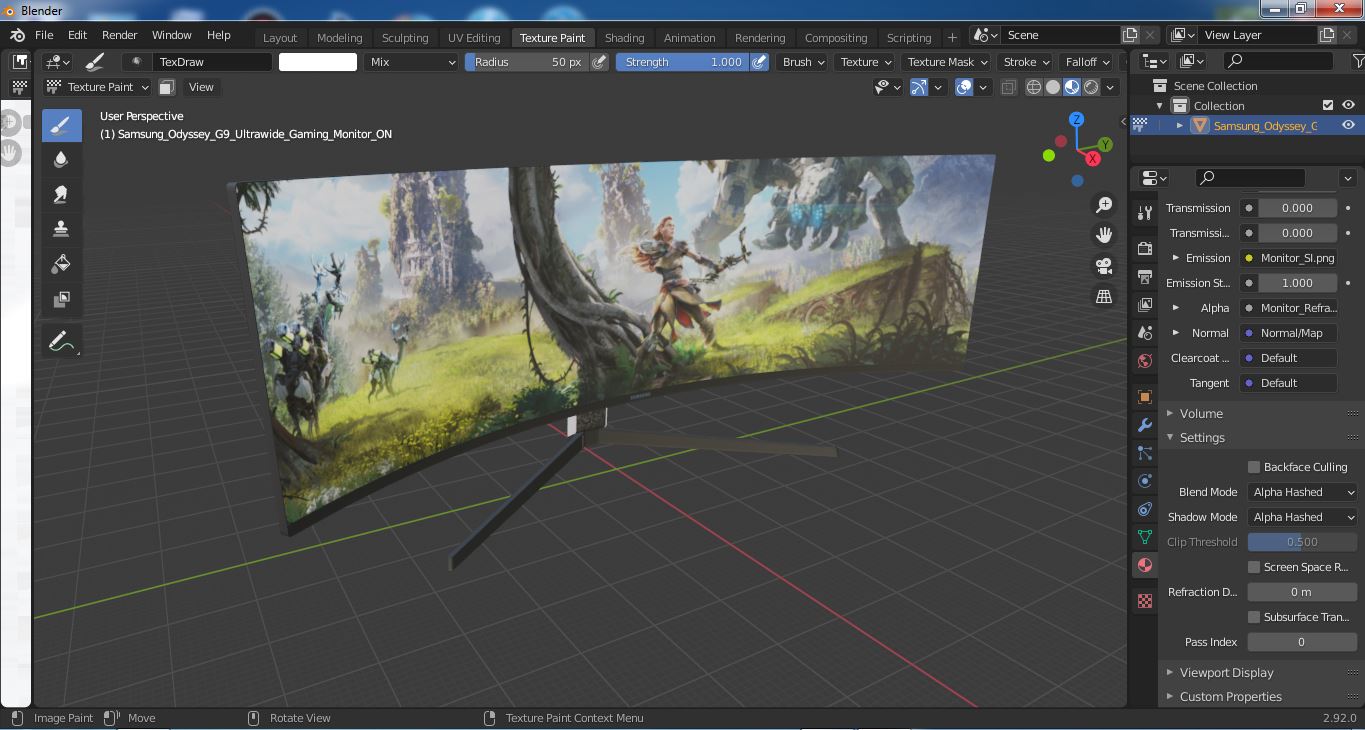Expand the Emission input triangle

(x=1176, y=258)
